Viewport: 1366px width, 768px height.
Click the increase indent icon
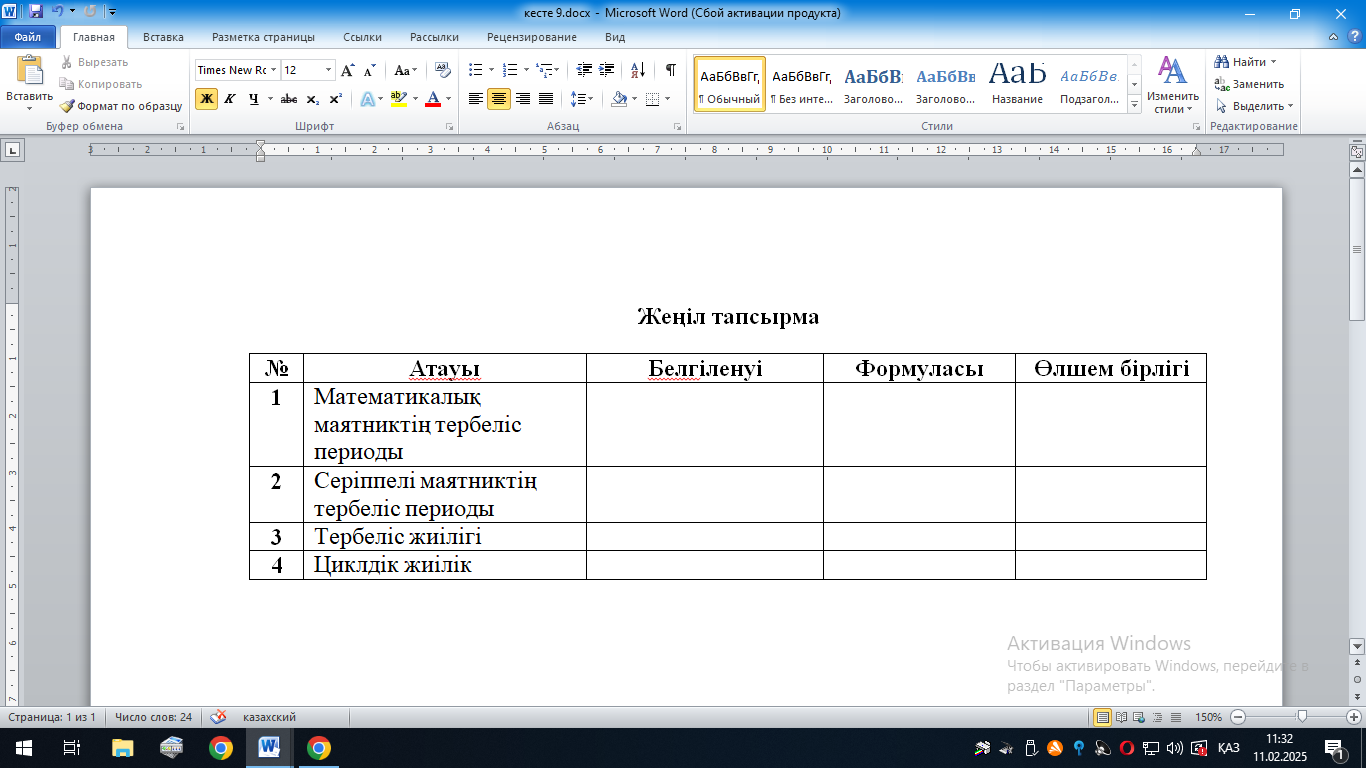coord(607,70)
